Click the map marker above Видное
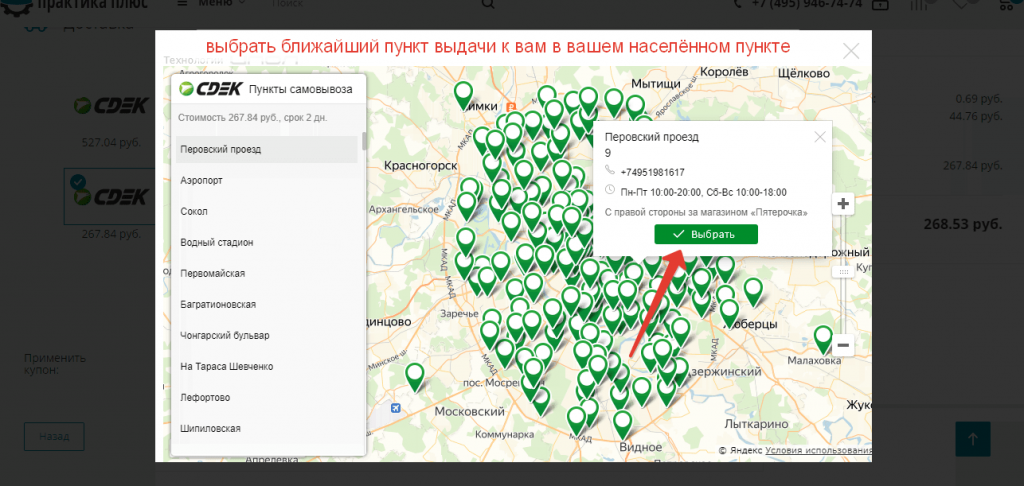Screen dimensions: 1024x486 [623, 424]
